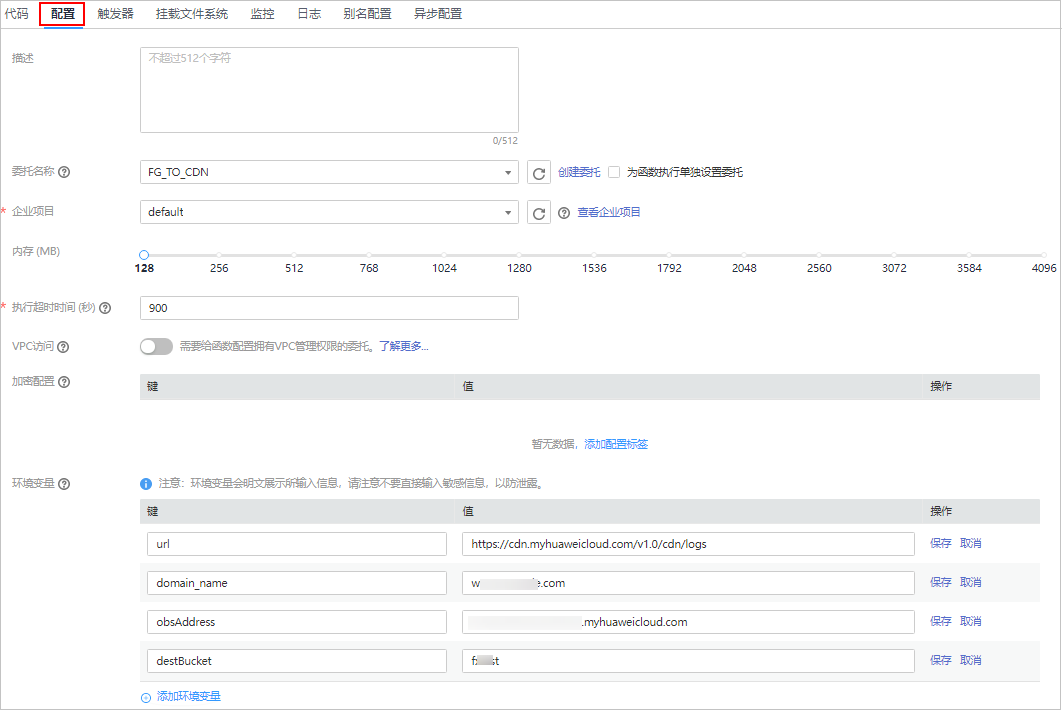This screenshot has width=1062, height=711.
Task: Click the https://cdn.myhuaweicloud.com value field
Action: tap(688, 544)
